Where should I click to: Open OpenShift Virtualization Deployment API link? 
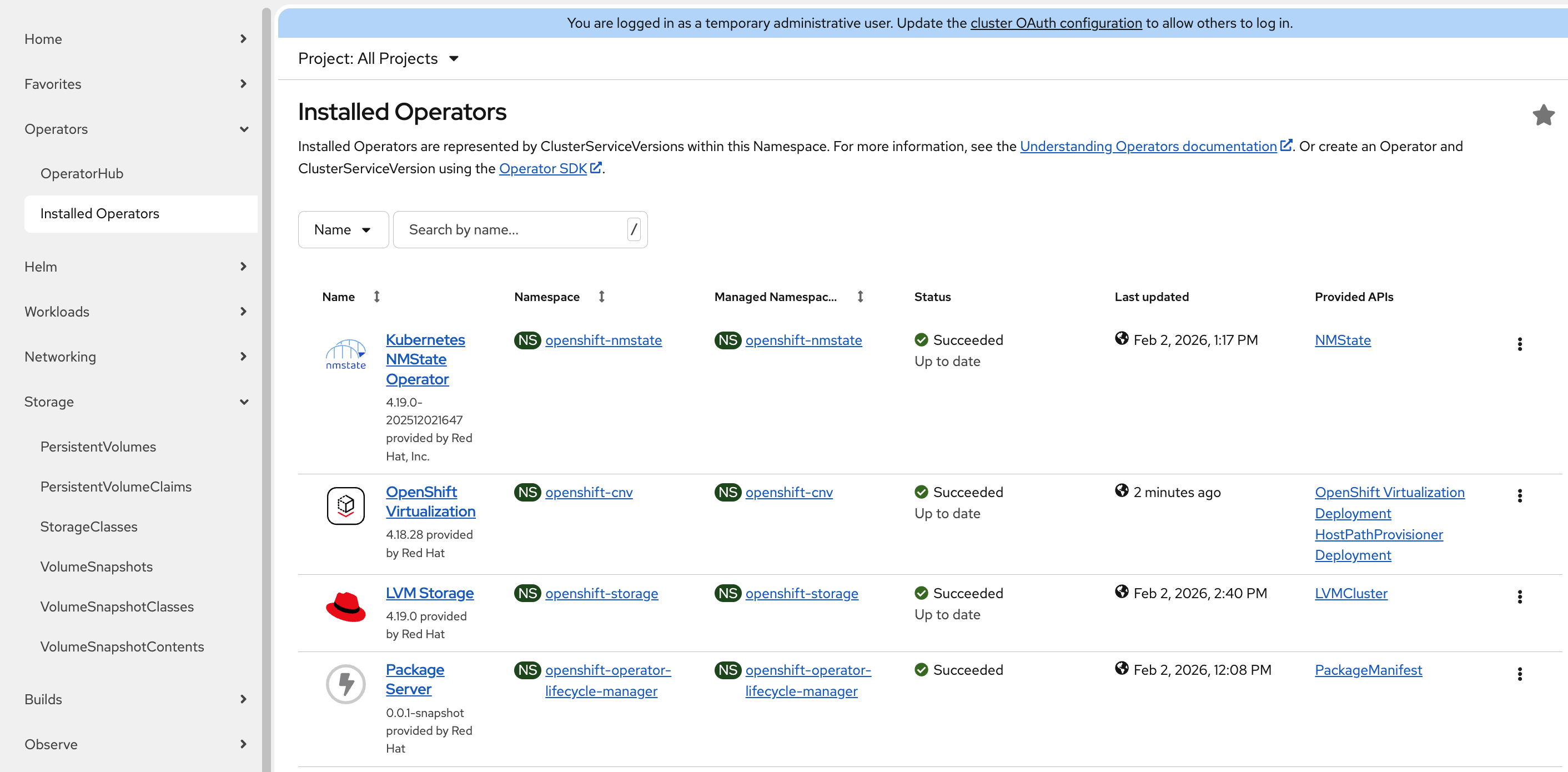pyautogui.click(x=1389, y=502)
